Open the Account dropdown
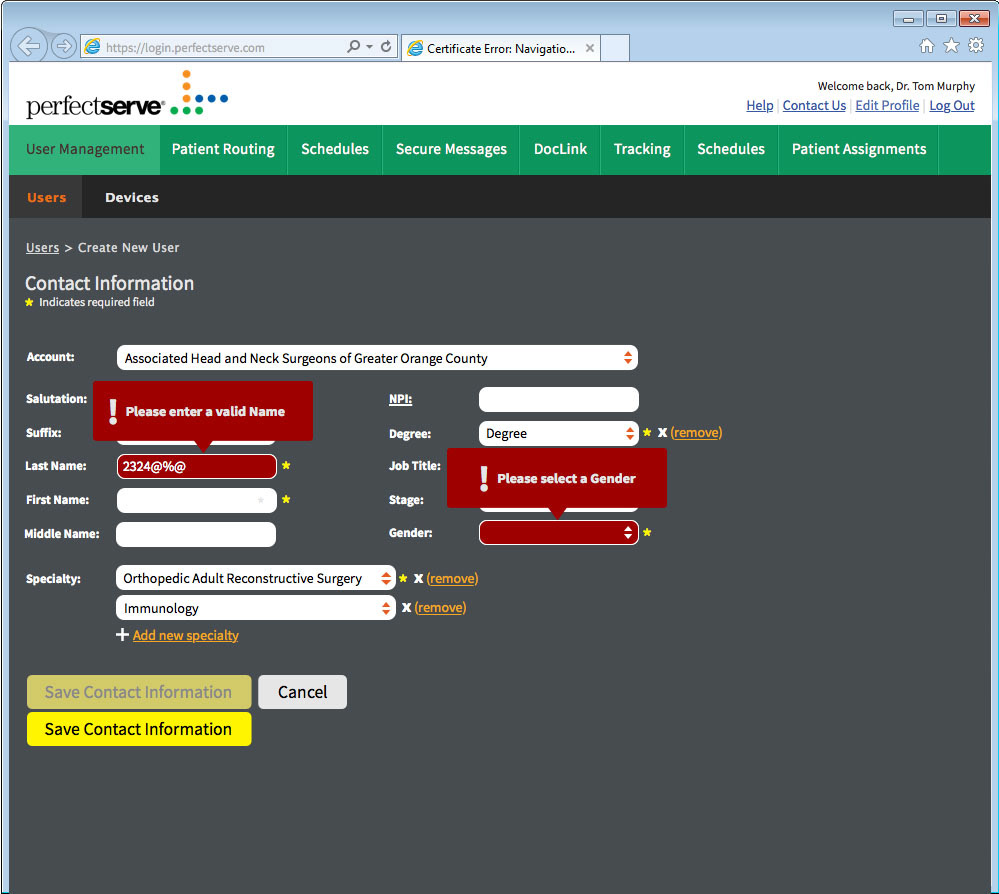 coord(377,357)
